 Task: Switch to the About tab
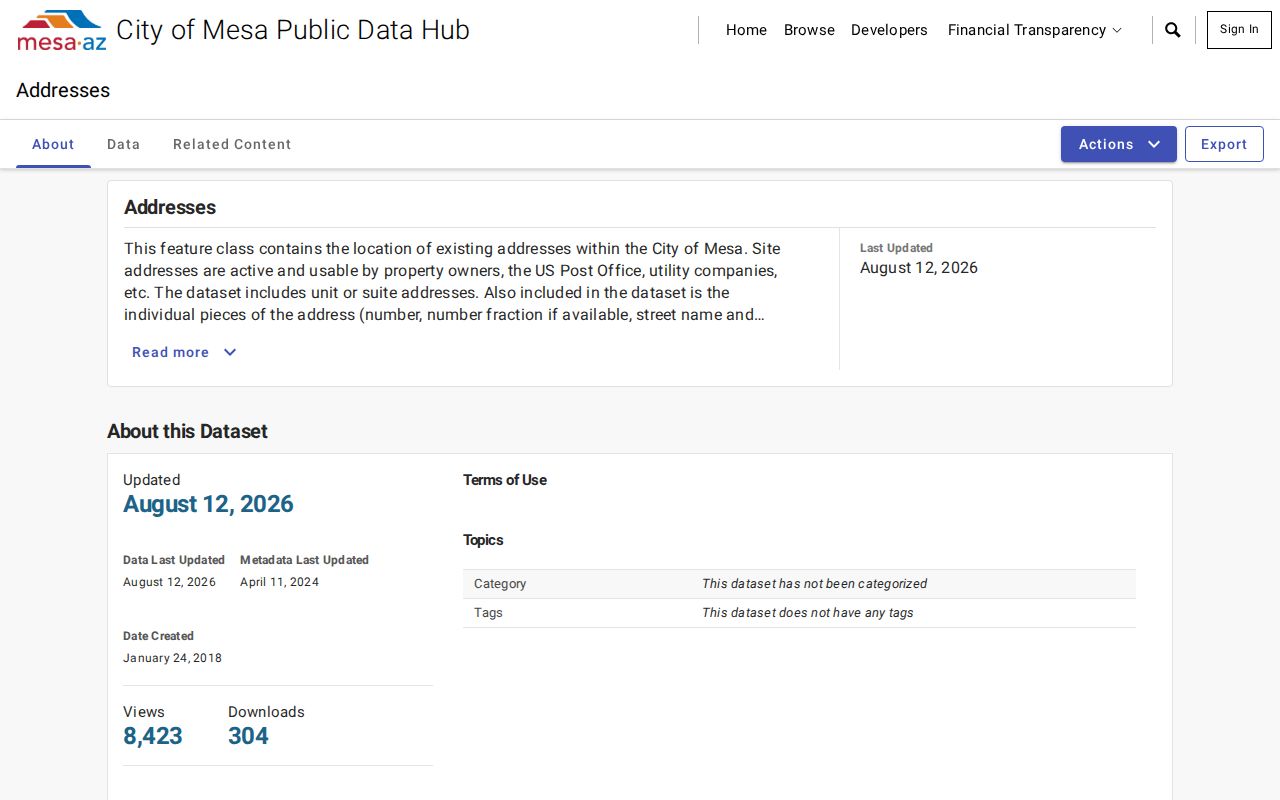point(53,144)
